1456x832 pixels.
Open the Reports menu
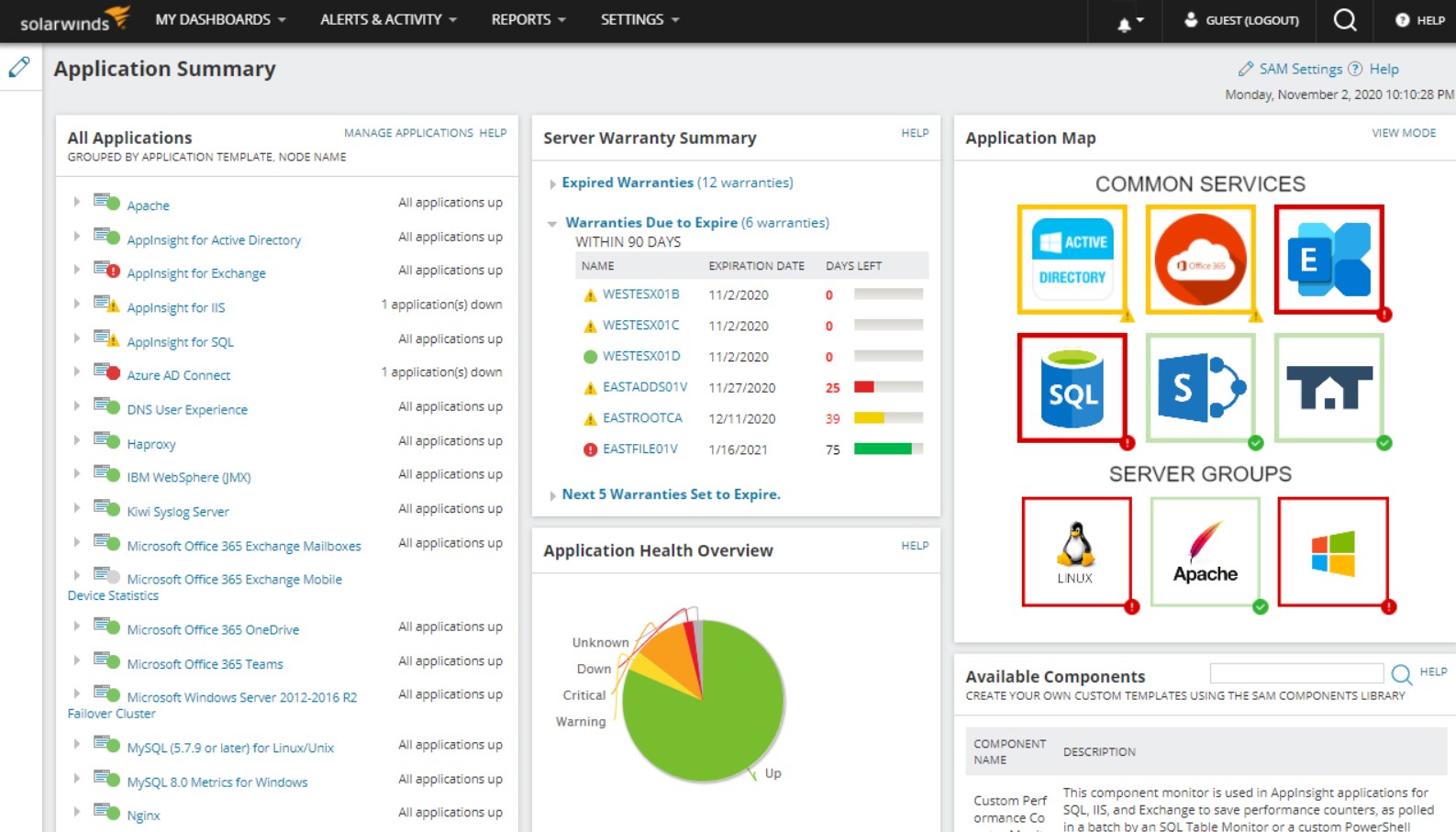point(528,19)
